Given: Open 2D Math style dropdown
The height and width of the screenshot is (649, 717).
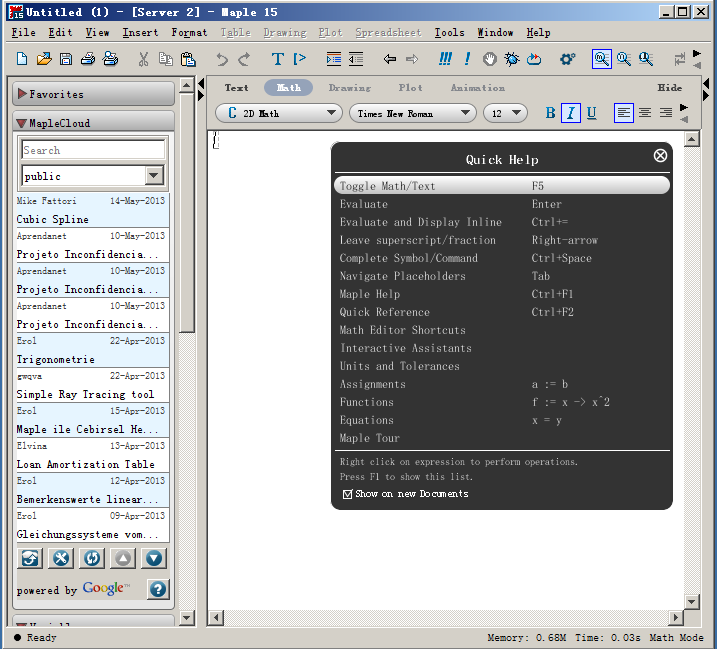Looking at the screenshot, I should [278, 113].
